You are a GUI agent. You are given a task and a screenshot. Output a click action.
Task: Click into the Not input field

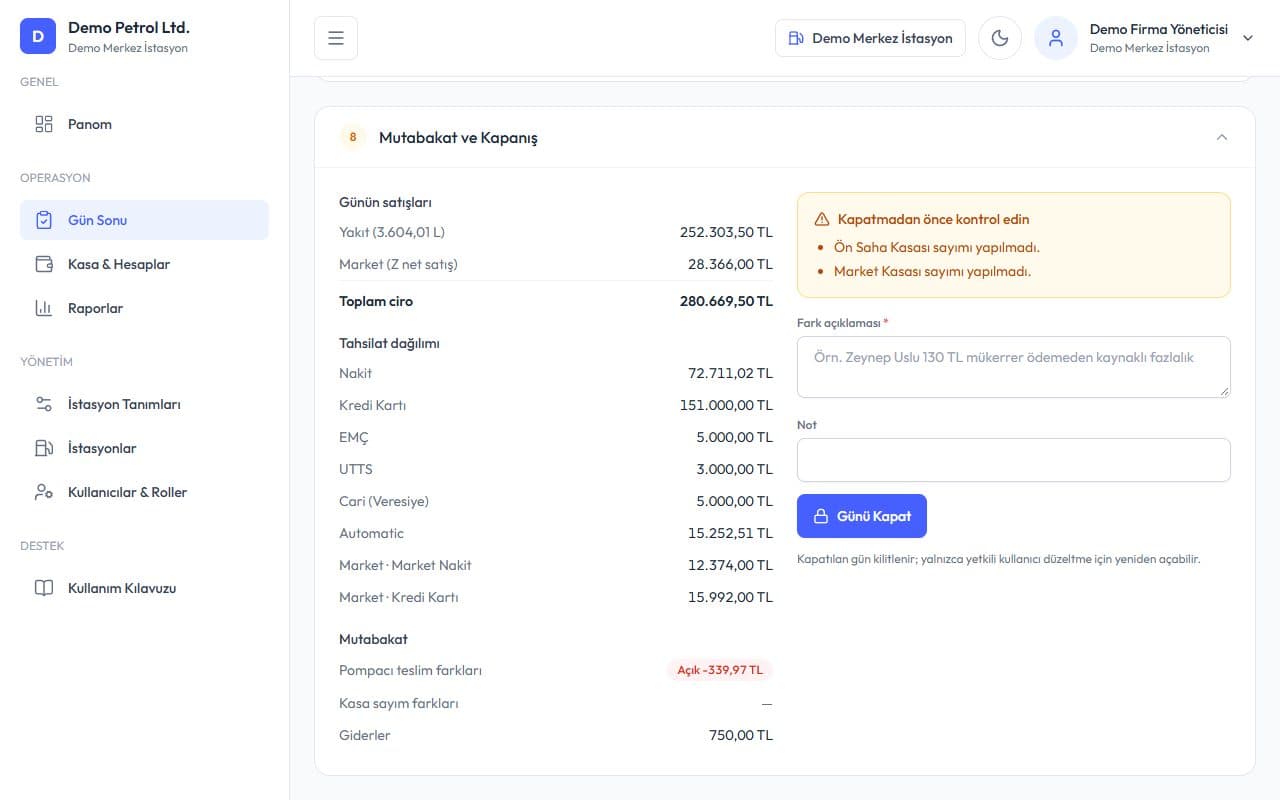point(1014,460)
